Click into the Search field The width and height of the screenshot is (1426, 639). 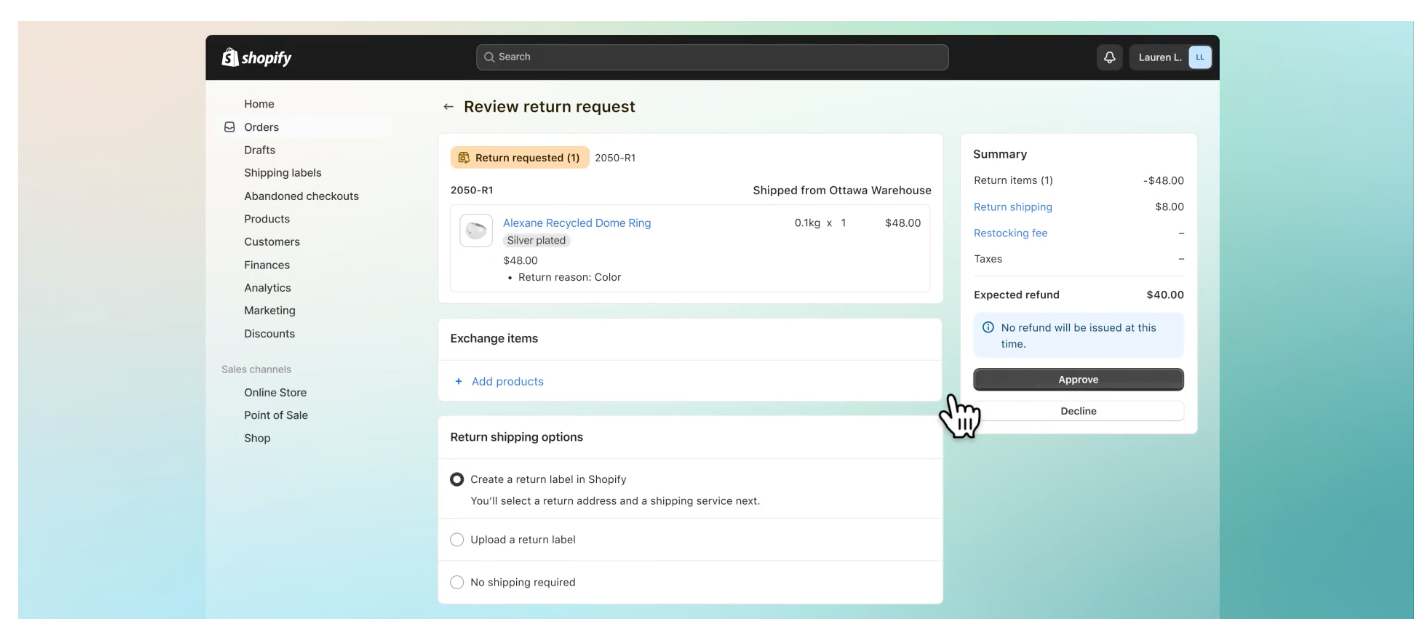coord(712,57)
